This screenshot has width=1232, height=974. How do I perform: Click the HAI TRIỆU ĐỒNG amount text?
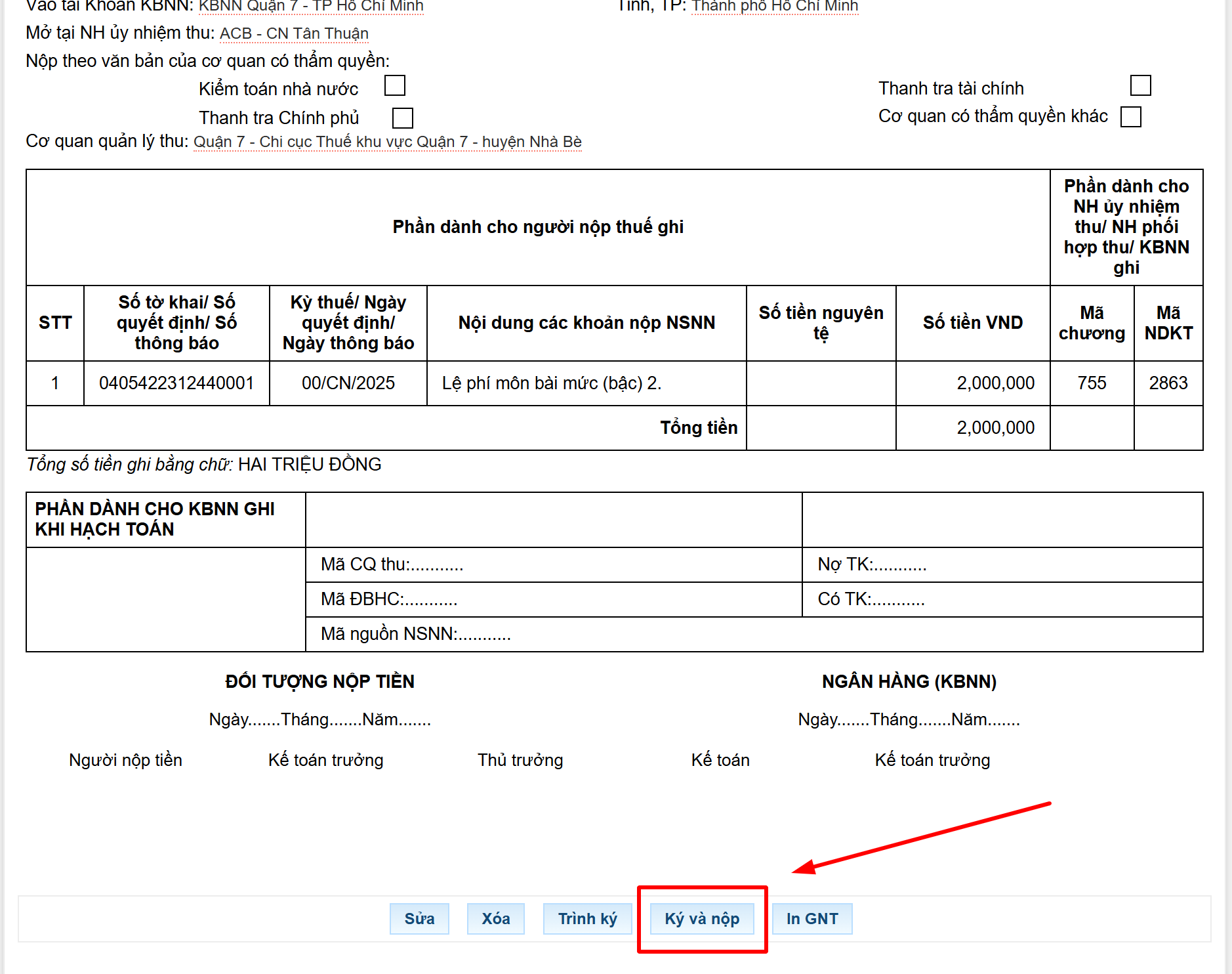tap(310, 464)
